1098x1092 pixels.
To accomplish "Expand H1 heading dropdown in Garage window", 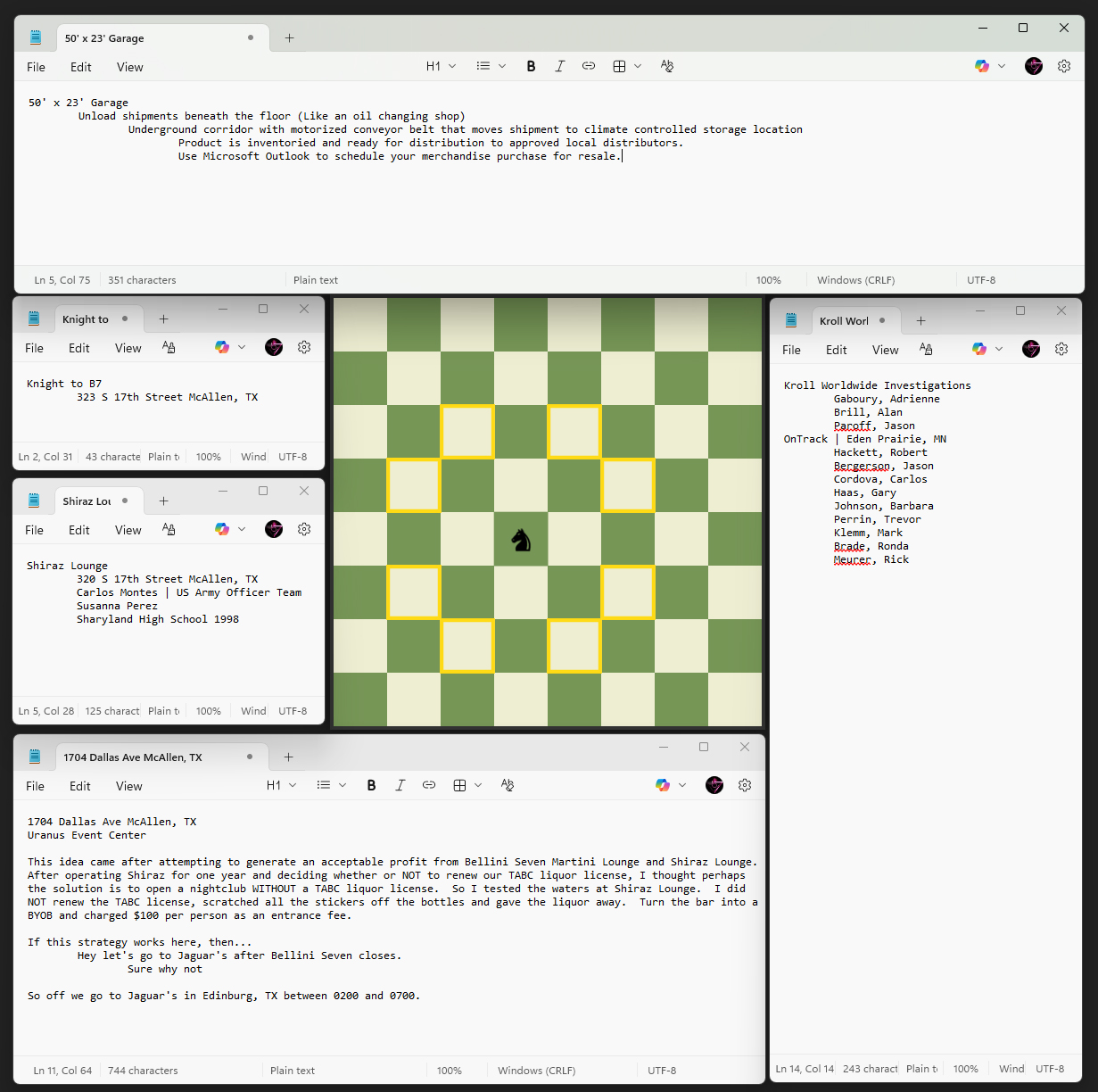I will [x=441, y=66].
